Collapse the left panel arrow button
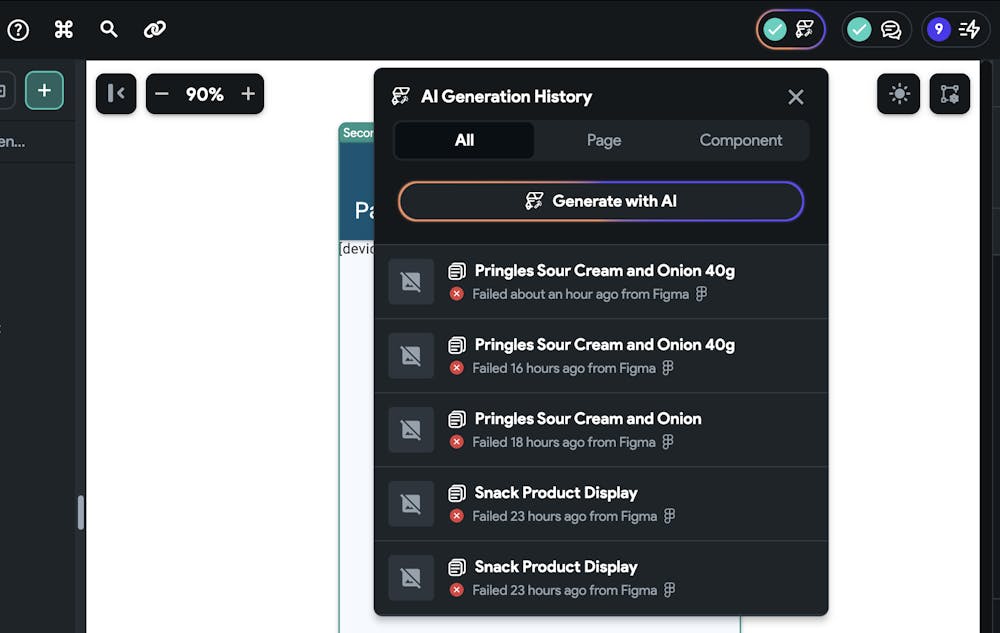Screen dimensions: 1000x633 (x=116, y=94)
